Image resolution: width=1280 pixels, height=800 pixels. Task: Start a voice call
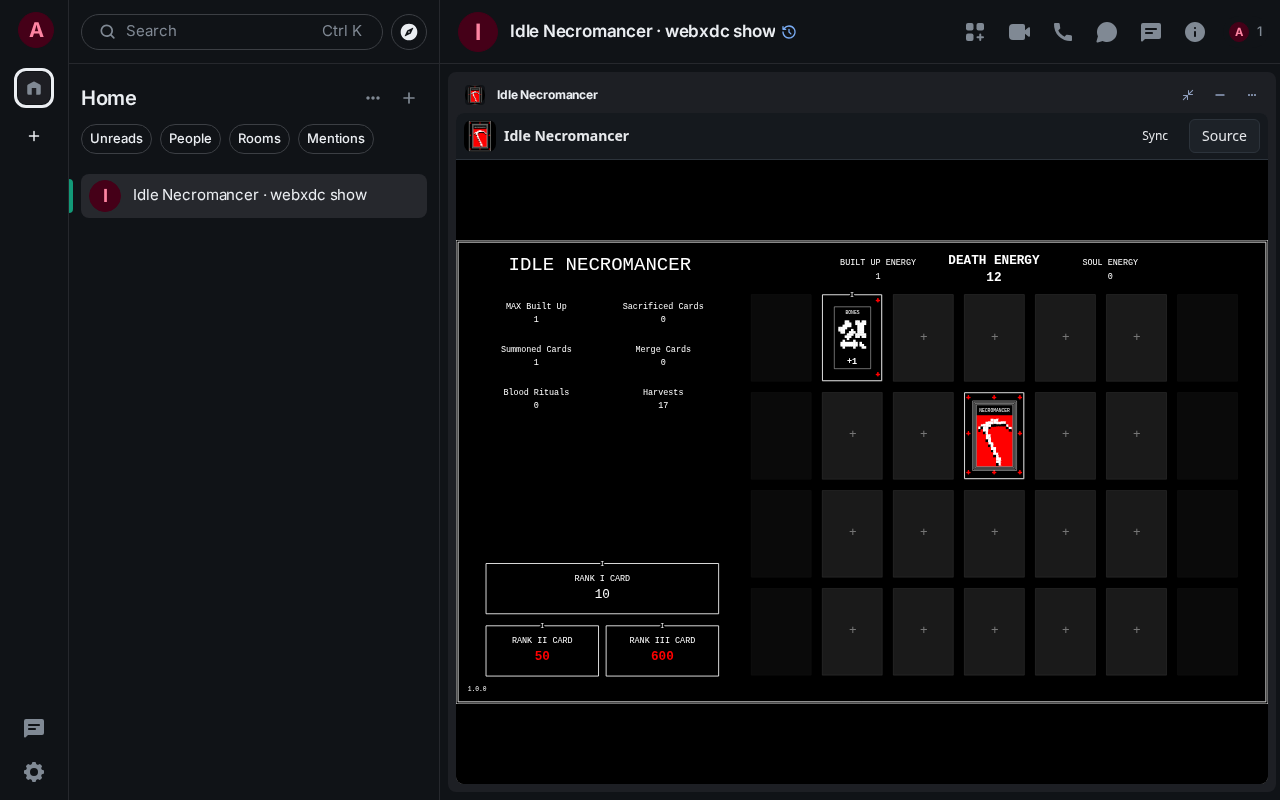click(1063, 32)
